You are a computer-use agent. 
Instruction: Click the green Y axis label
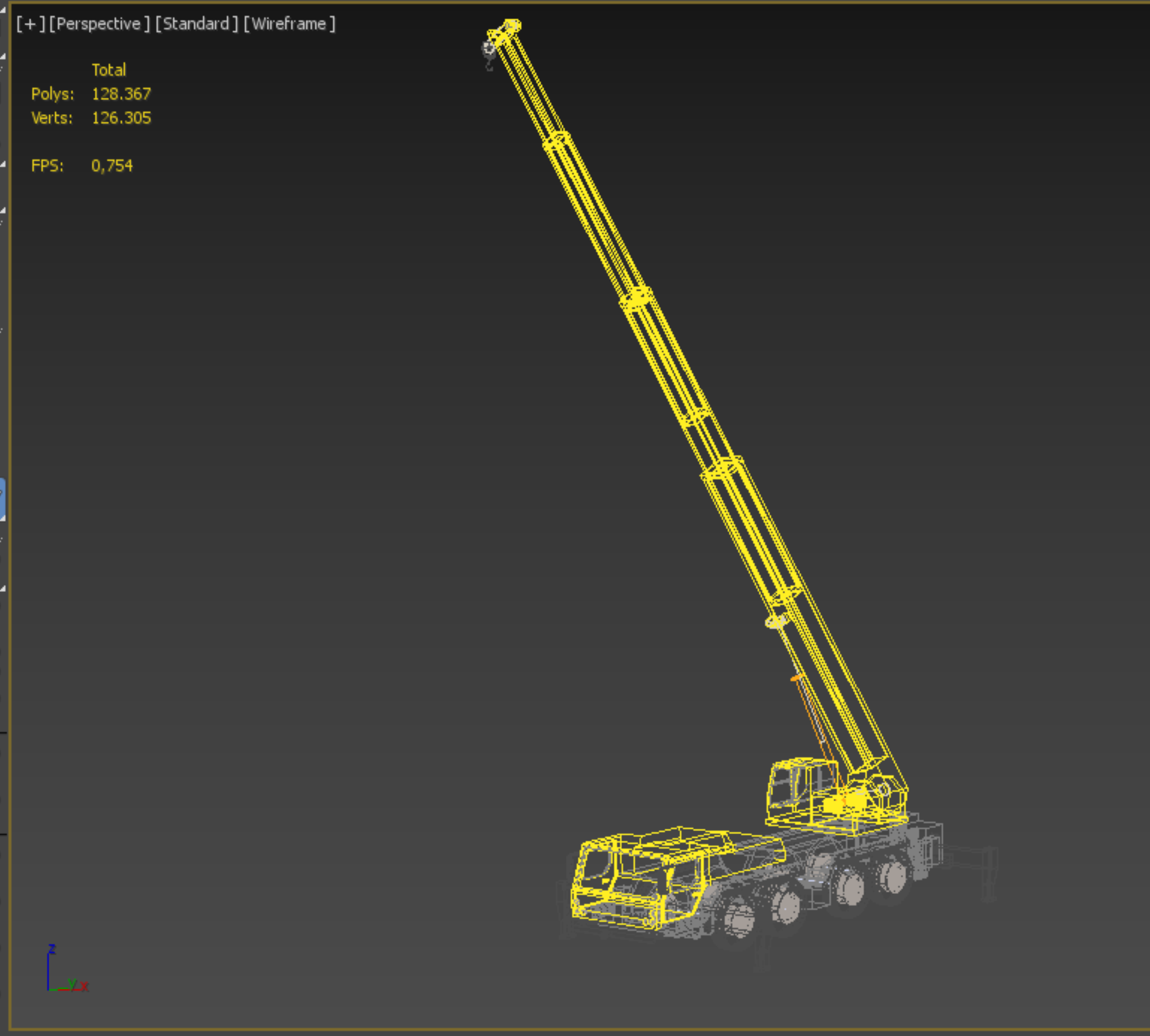tap(72, 983)
